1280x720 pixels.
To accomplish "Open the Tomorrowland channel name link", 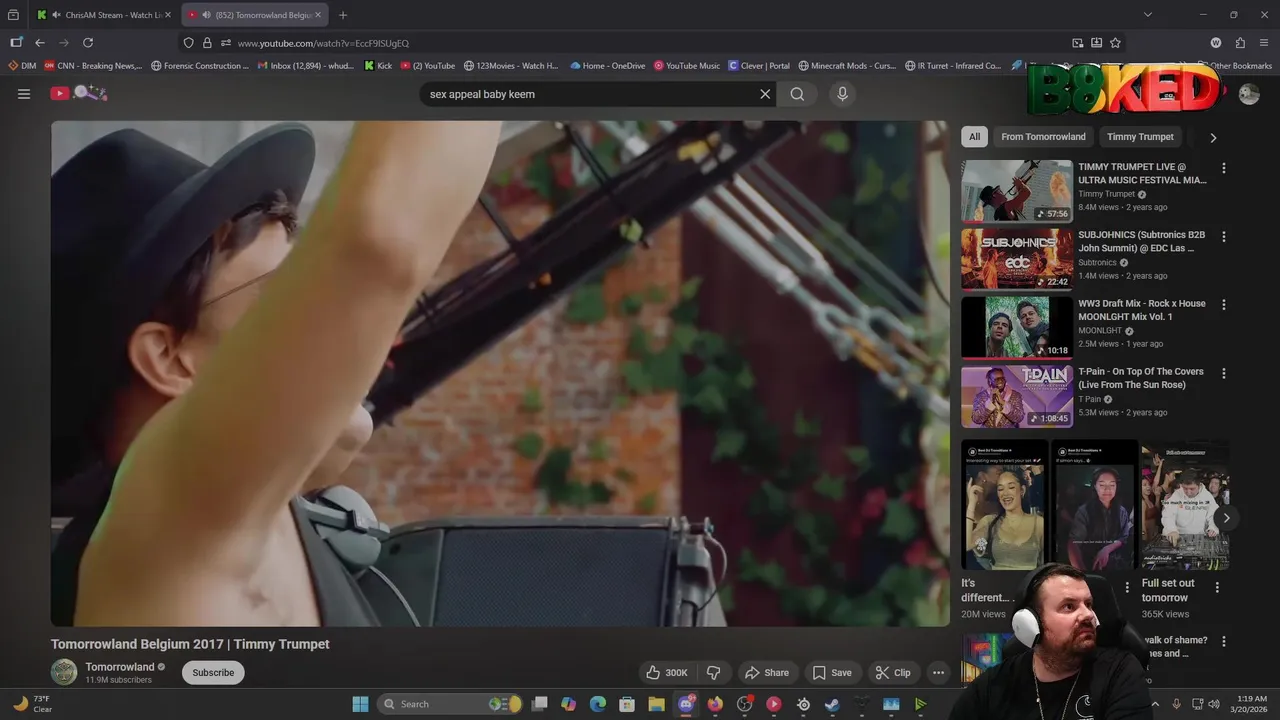I will (120, 667).
